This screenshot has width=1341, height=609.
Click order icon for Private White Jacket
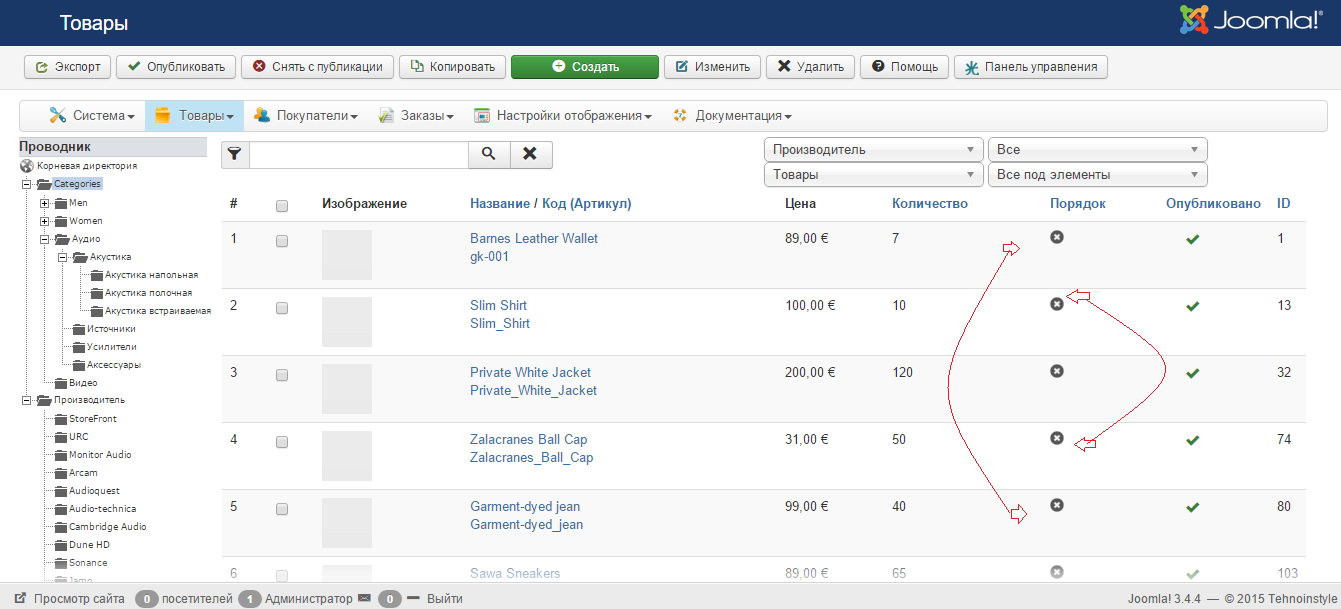(x=1057, y=371)
